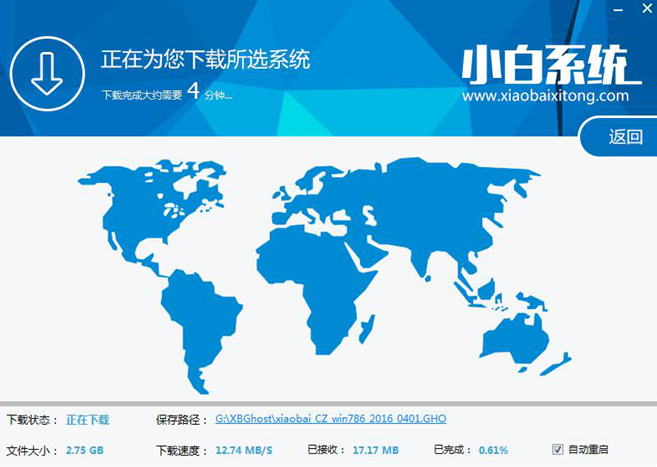Click the 2.75 GB file size value
This screenshot has width=657, height=467.
click(x=85, y=451)
